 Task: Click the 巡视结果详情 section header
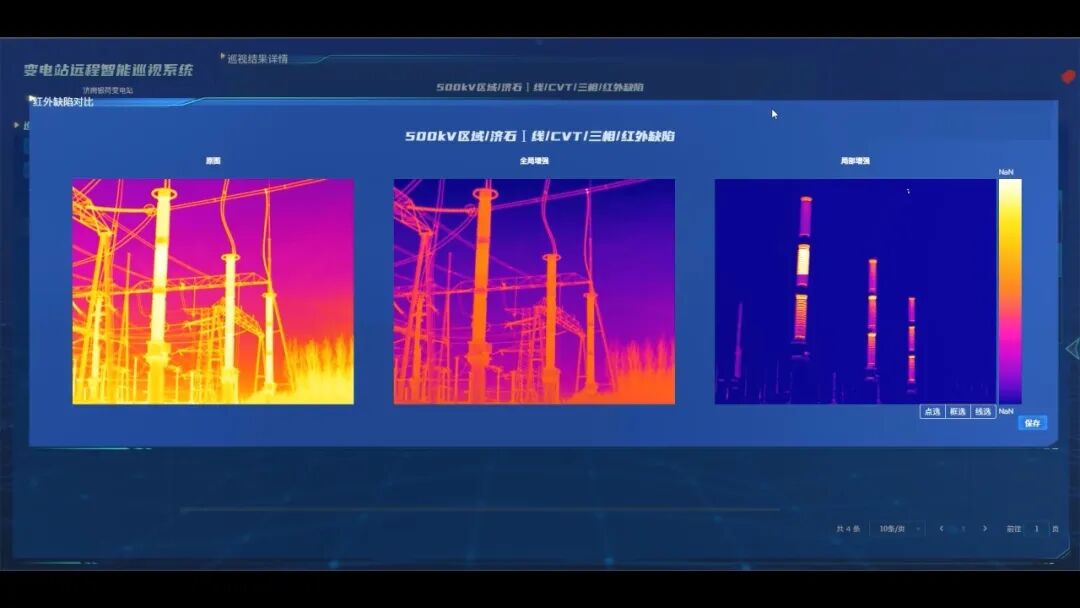[257, 59]
